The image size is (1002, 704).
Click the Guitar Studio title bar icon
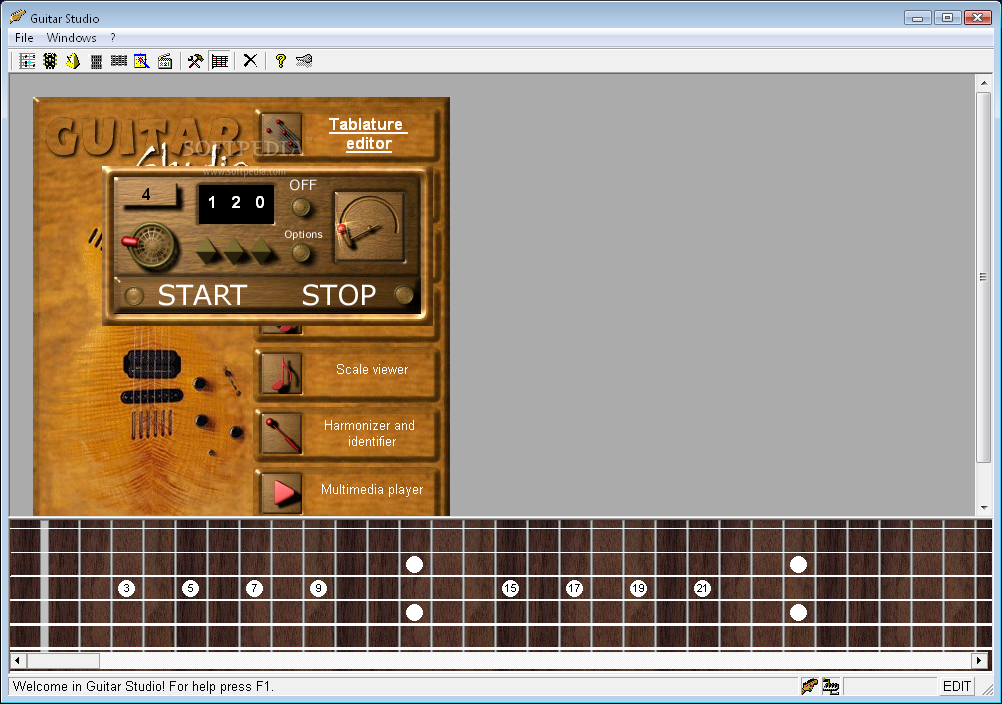18,17
